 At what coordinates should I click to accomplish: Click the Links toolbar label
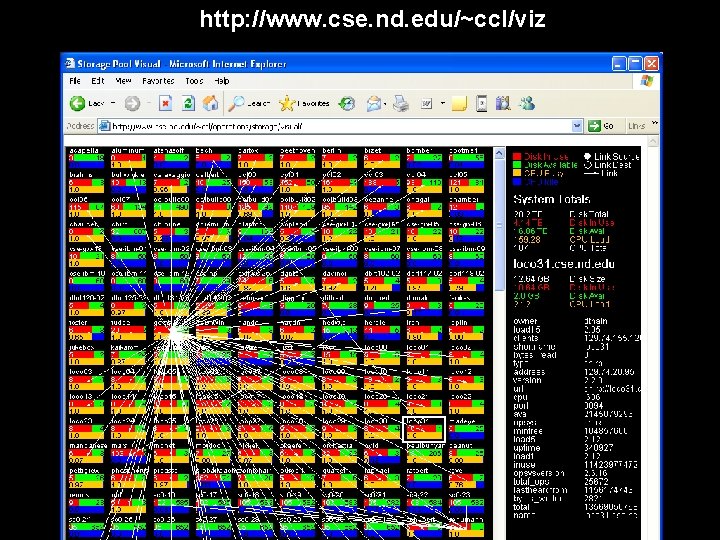(636, 126)
